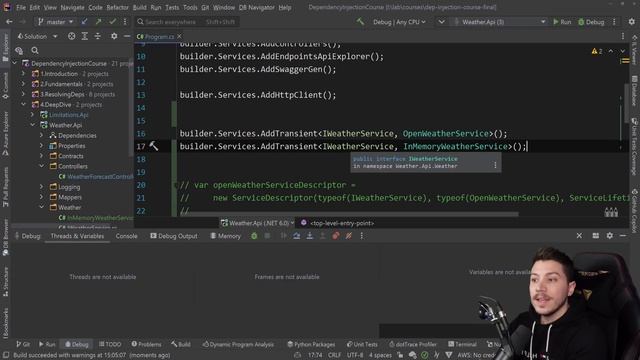Image resolution: width=640 pixels, height=360 pixels.
Task: Open the VCS more options menu beside the commit checkmark
Action: pyautogui.click(x=125, y=22)
